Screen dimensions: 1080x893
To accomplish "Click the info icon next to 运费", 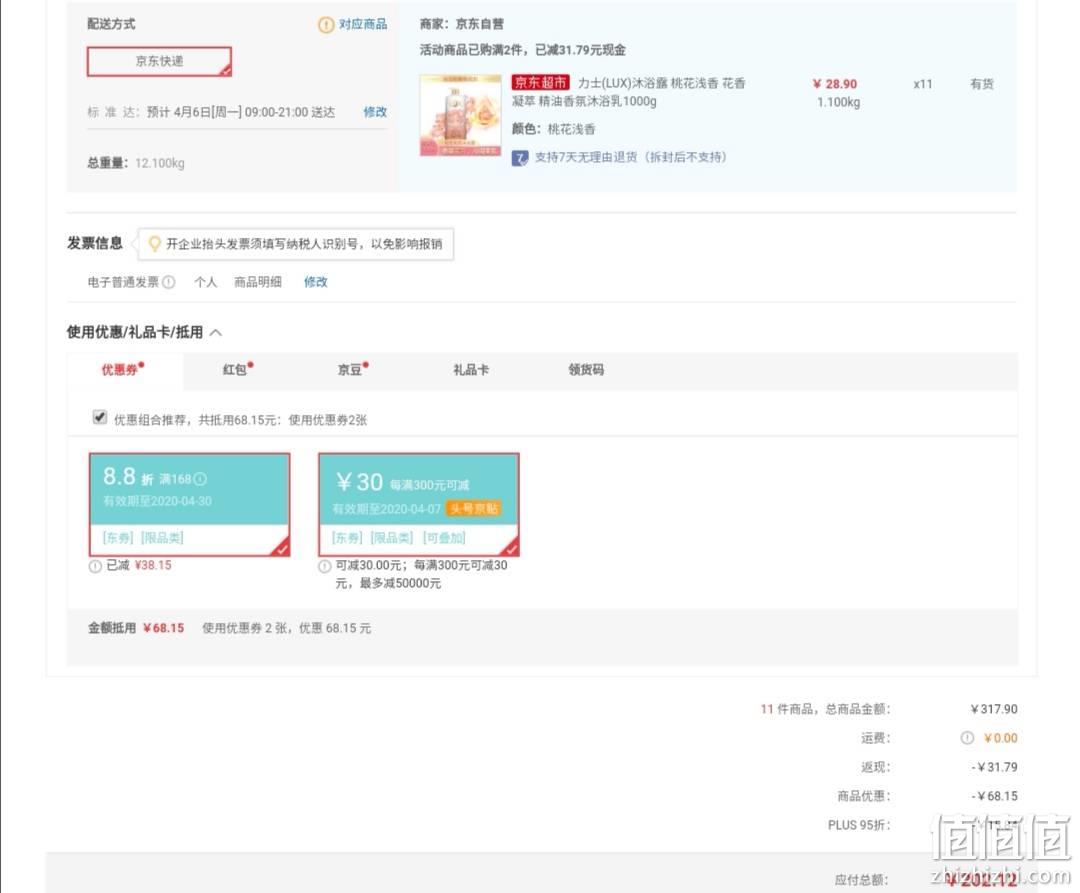I will (x=967, y=737).
